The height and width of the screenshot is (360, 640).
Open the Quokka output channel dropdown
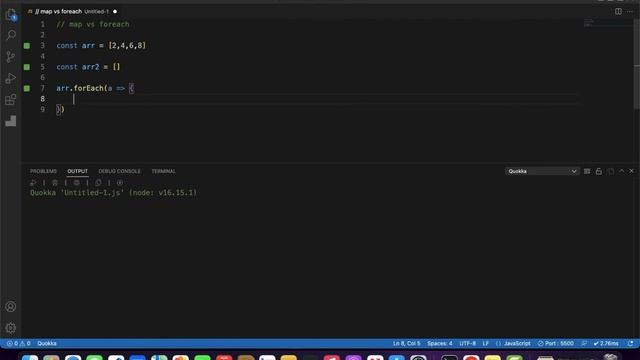point(542,171)
